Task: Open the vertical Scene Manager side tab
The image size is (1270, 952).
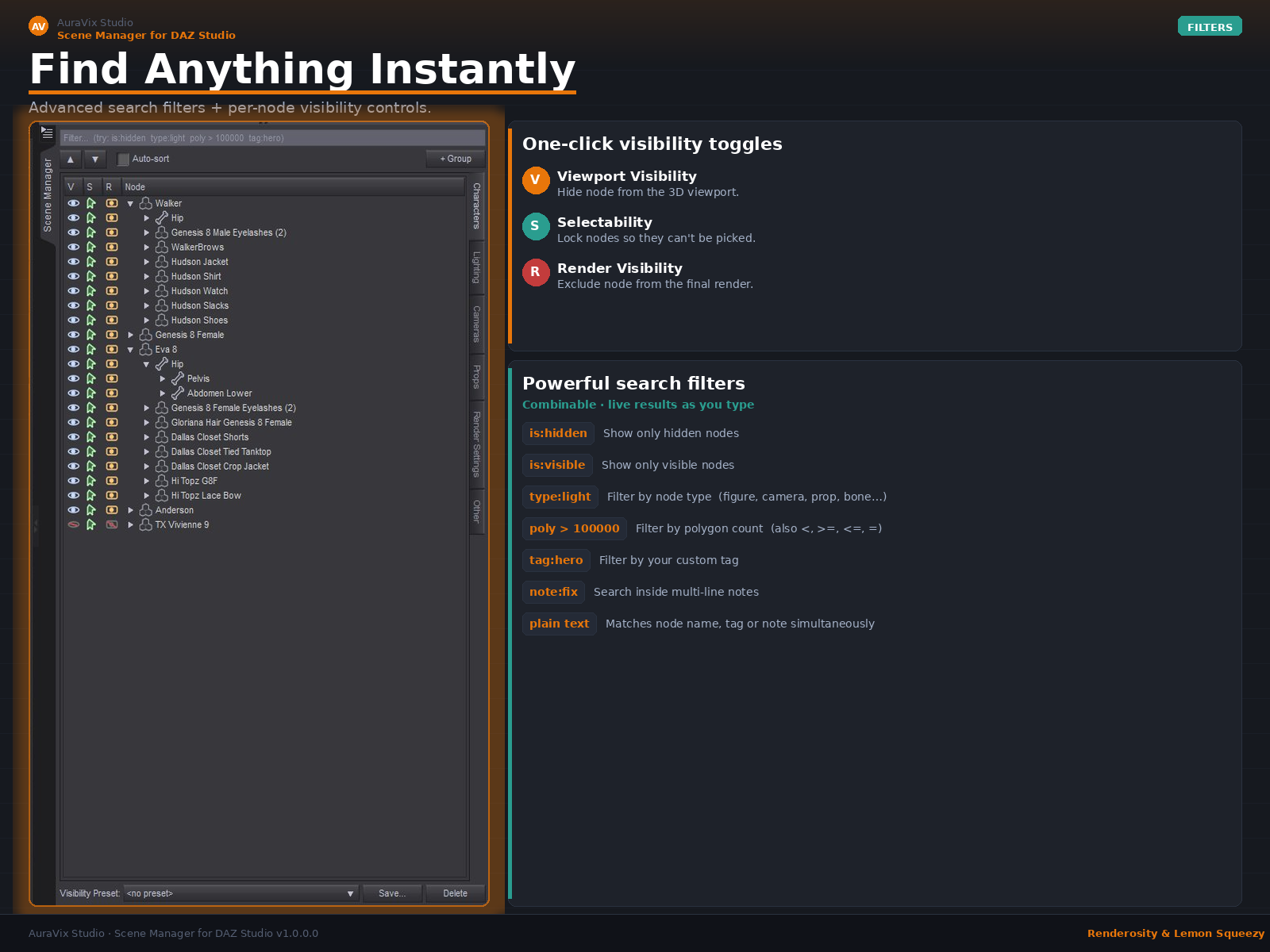Action: point(48,195)
